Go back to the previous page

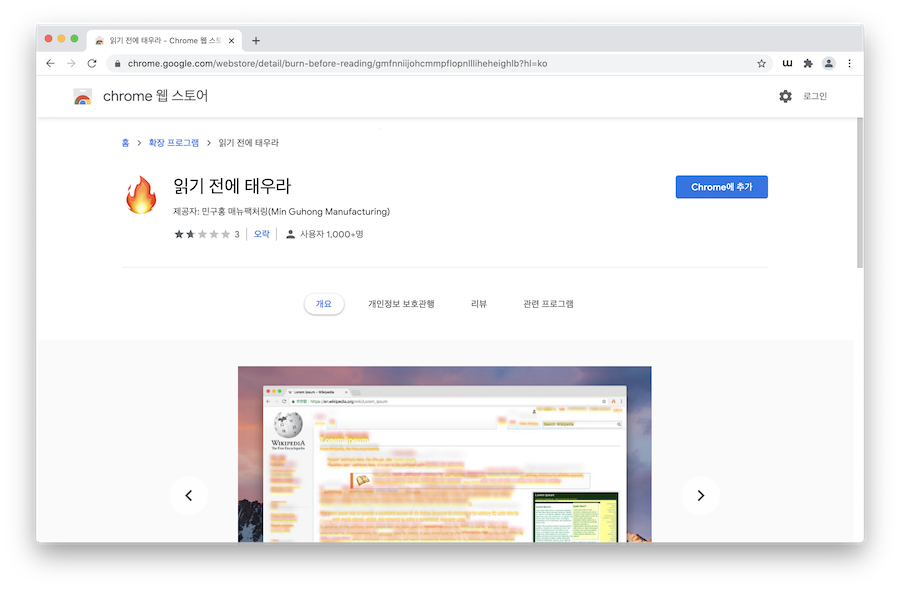[51, 64]
